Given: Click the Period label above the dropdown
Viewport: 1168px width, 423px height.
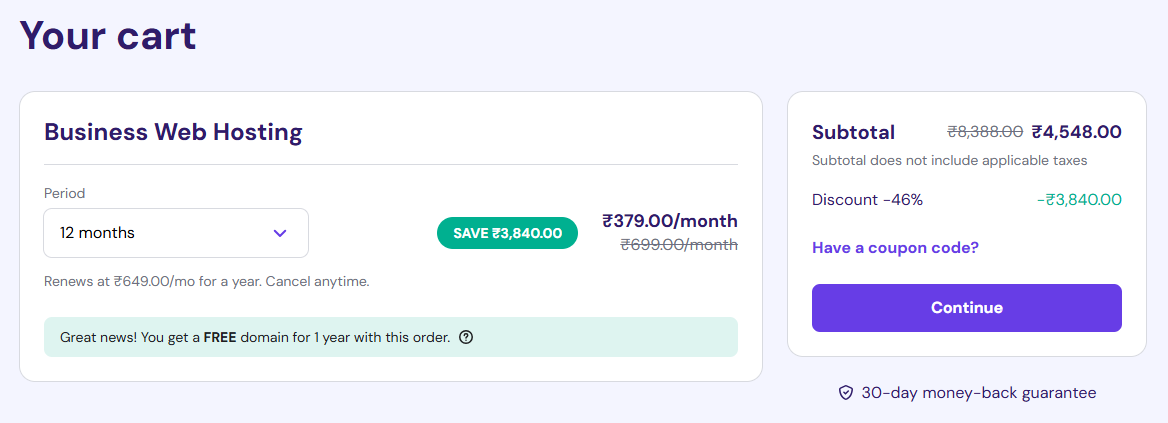Looking at the screenshot, I should pyautogui.click(x=65, y=193).
